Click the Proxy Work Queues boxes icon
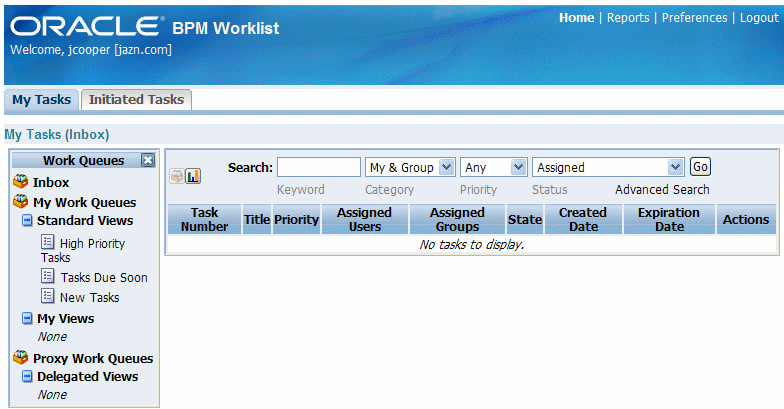Viewport: 784px width, 409px height. [x=20, y=357]
